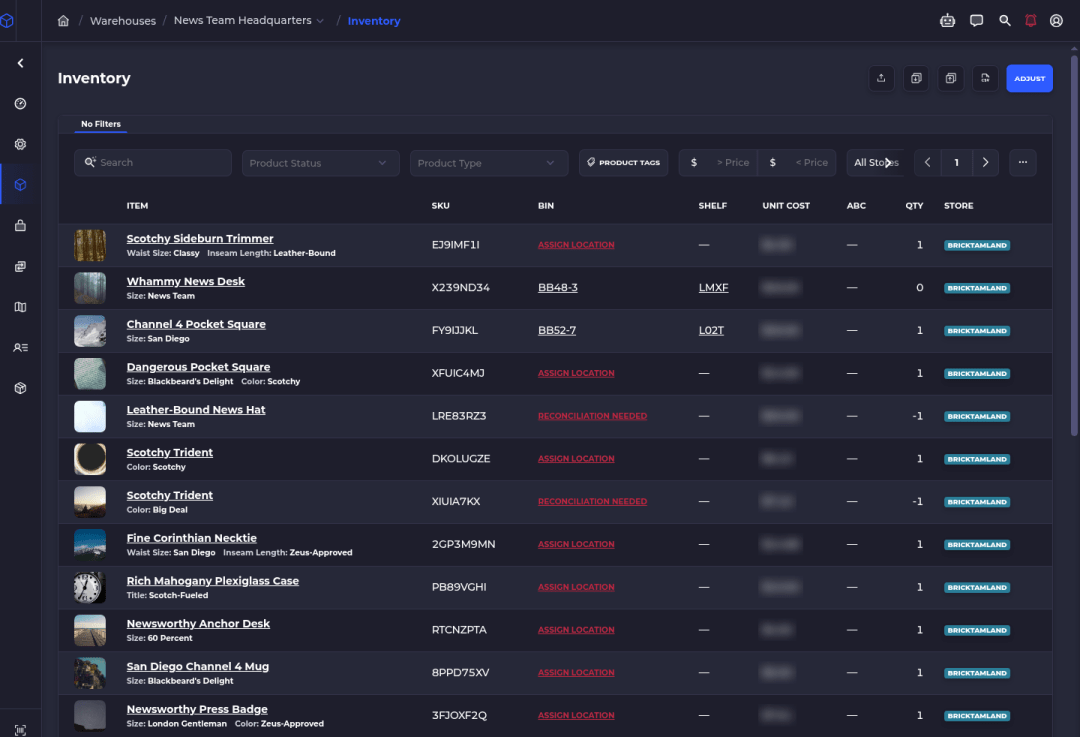Open the chat messages icon
This screenshot has height=737, width=1080.
click(x=976, y=21)
